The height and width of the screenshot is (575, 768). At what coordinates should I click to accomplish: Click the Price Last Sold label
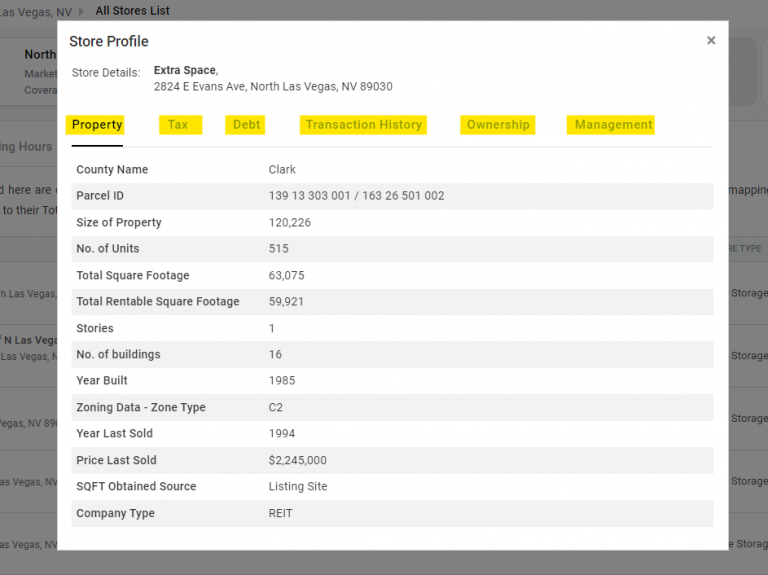117,460
